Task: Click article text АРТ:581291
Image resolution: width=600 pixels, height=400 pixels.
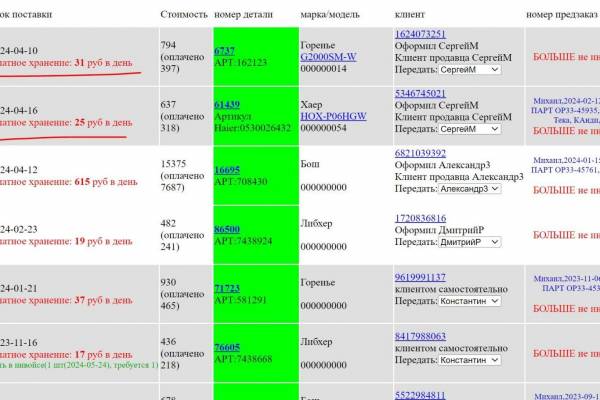Action: [240, 300]
